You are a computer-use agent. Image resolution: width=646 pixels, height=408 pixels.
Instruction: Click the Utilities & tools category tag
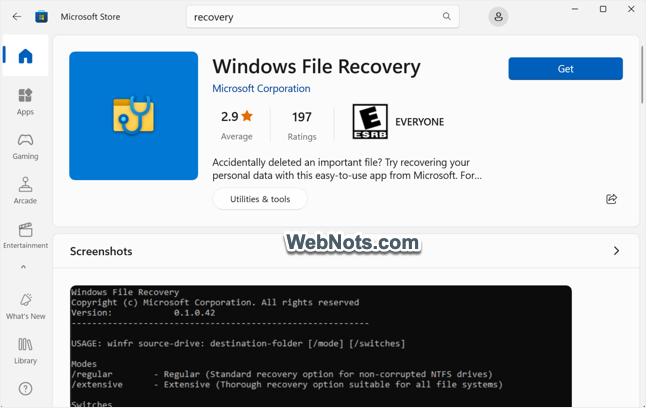[260, 199]
